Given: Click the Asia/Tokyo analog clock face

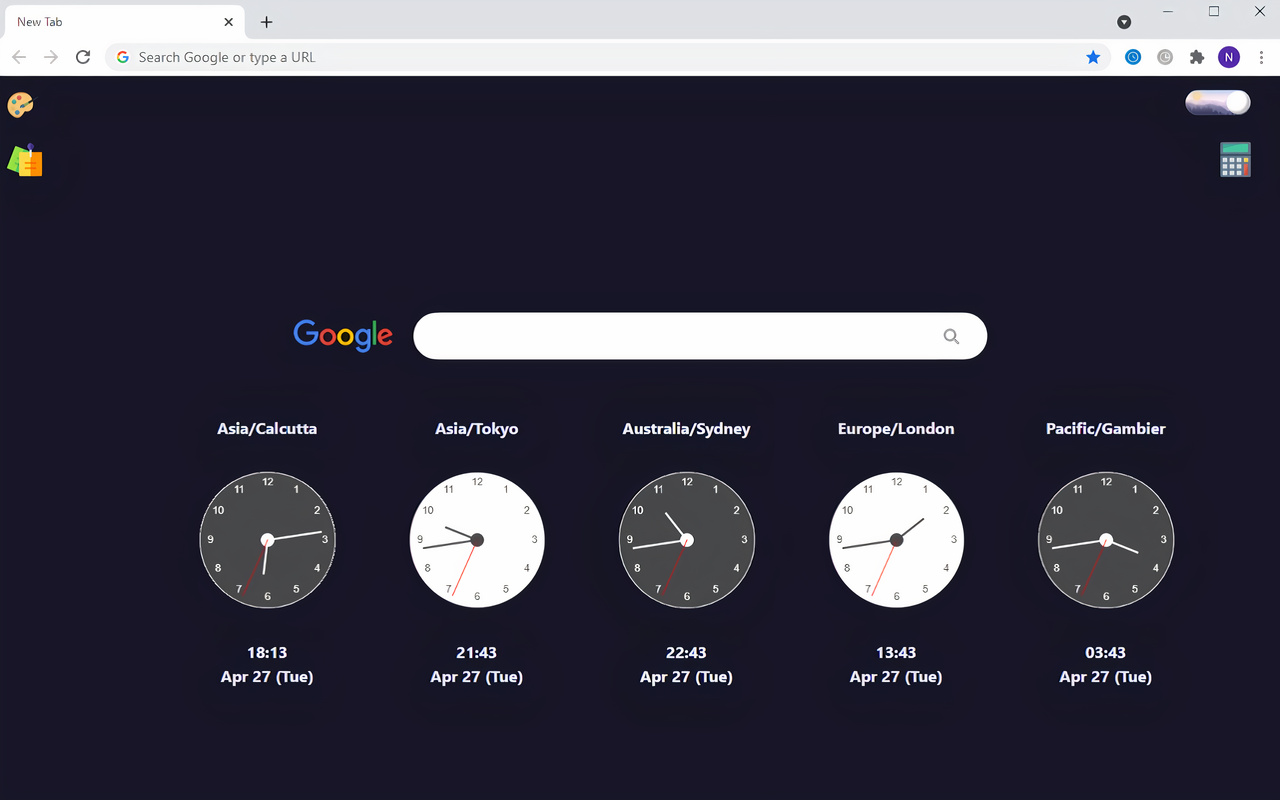Looking at the screenshot, I should 477,540.
